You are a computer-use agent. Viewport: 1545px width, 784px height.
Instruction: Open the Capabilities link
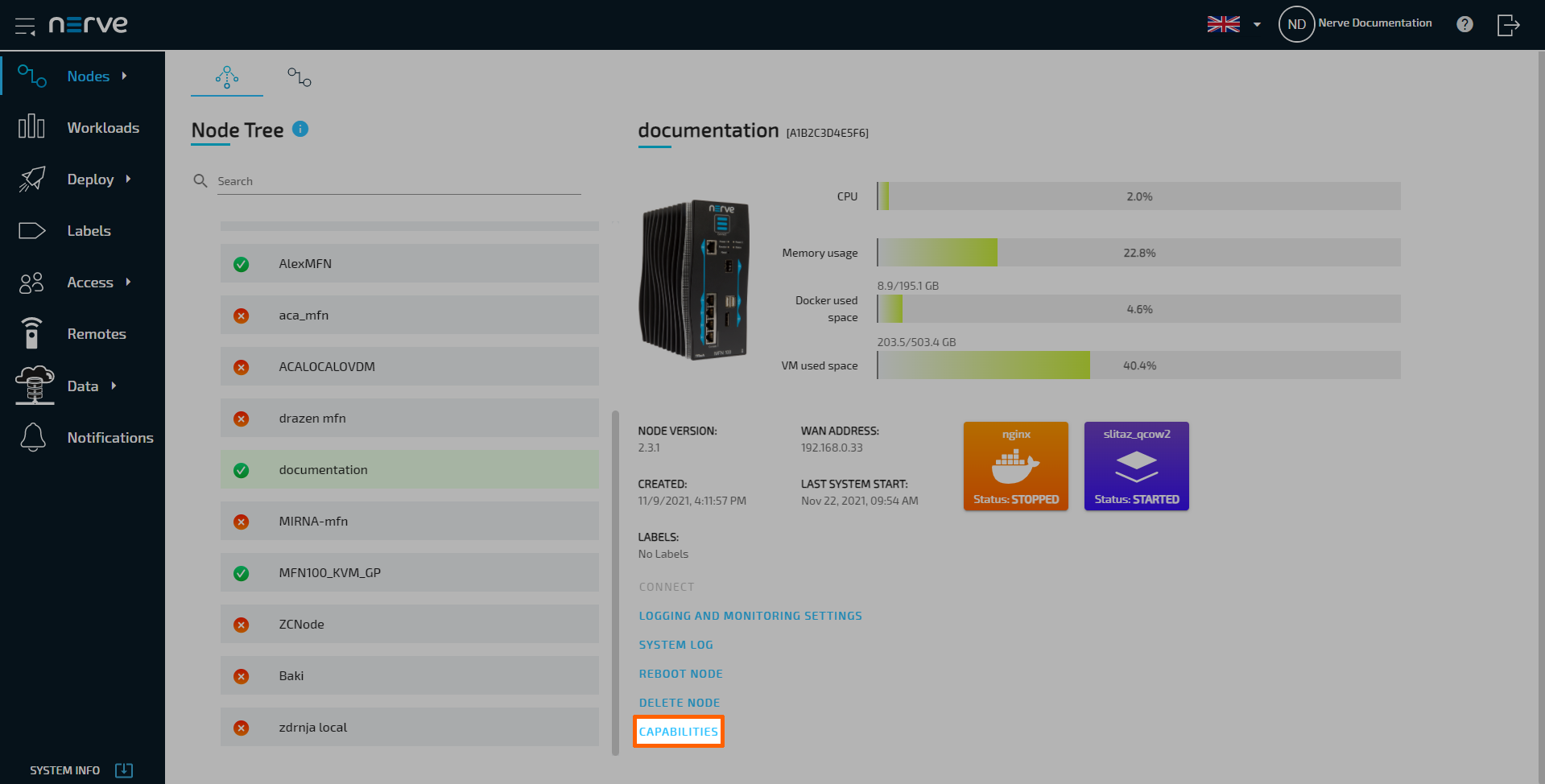point(678,732)
